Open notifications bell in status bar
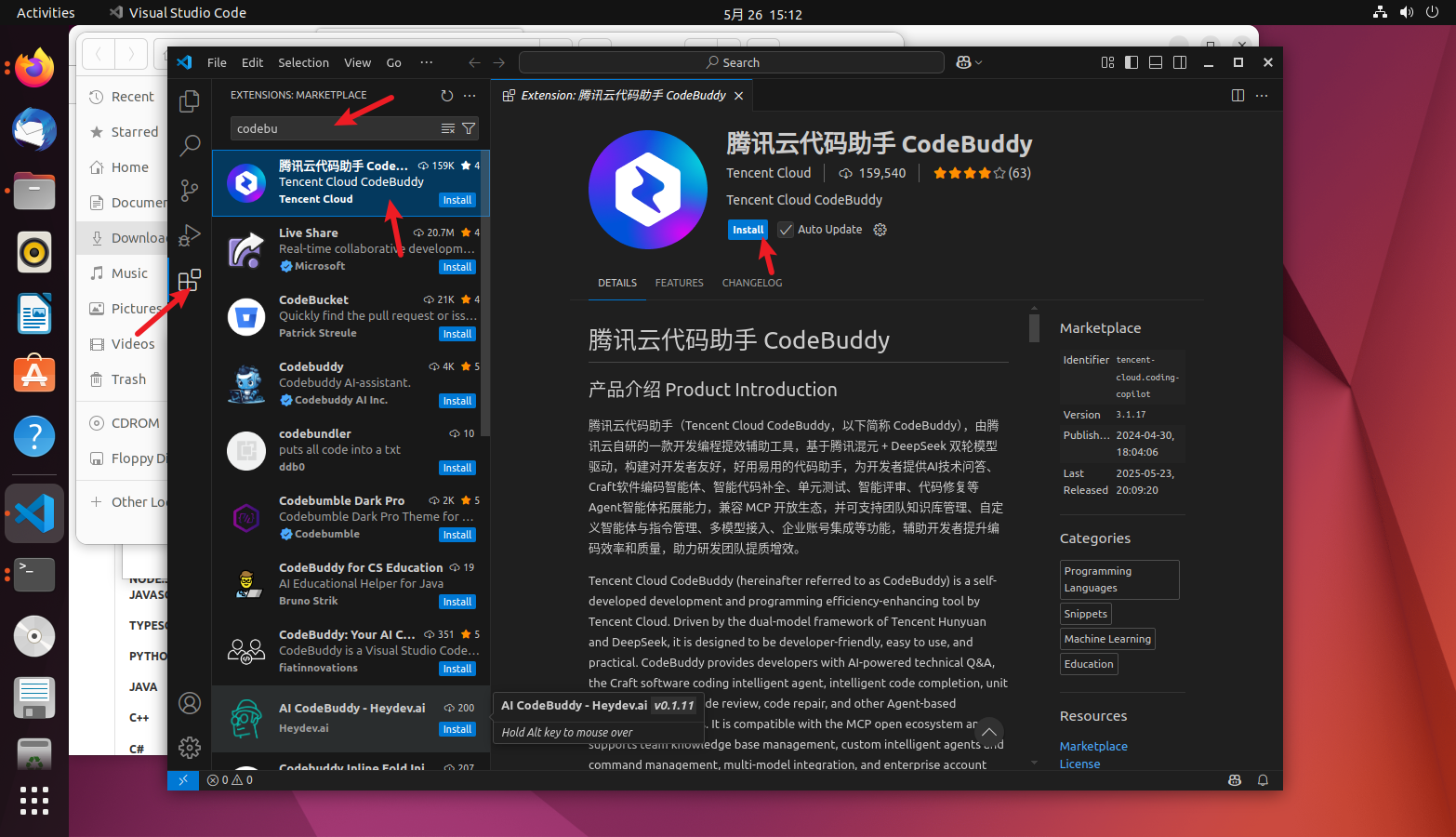 point(1263,780)
